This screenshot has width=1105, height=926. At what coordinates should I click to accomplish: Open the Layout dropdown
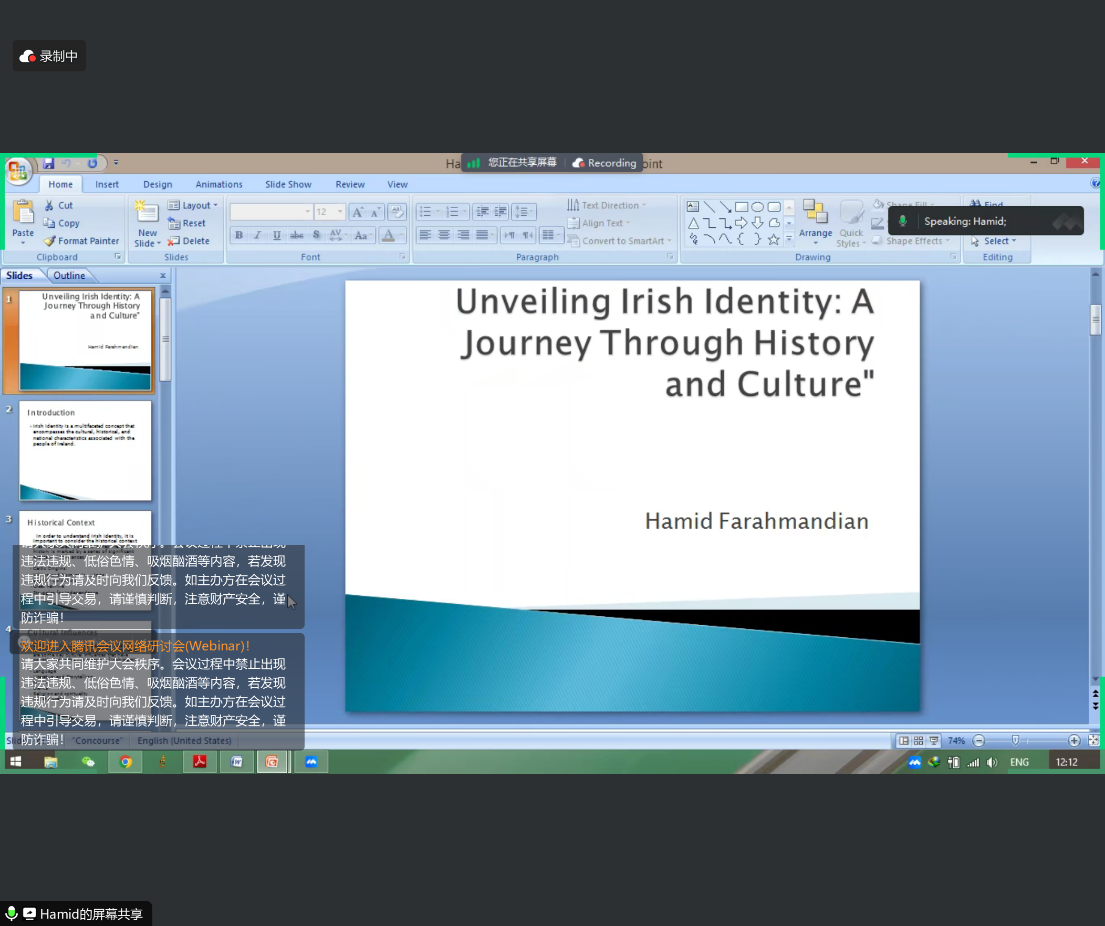tap(192, 206)
